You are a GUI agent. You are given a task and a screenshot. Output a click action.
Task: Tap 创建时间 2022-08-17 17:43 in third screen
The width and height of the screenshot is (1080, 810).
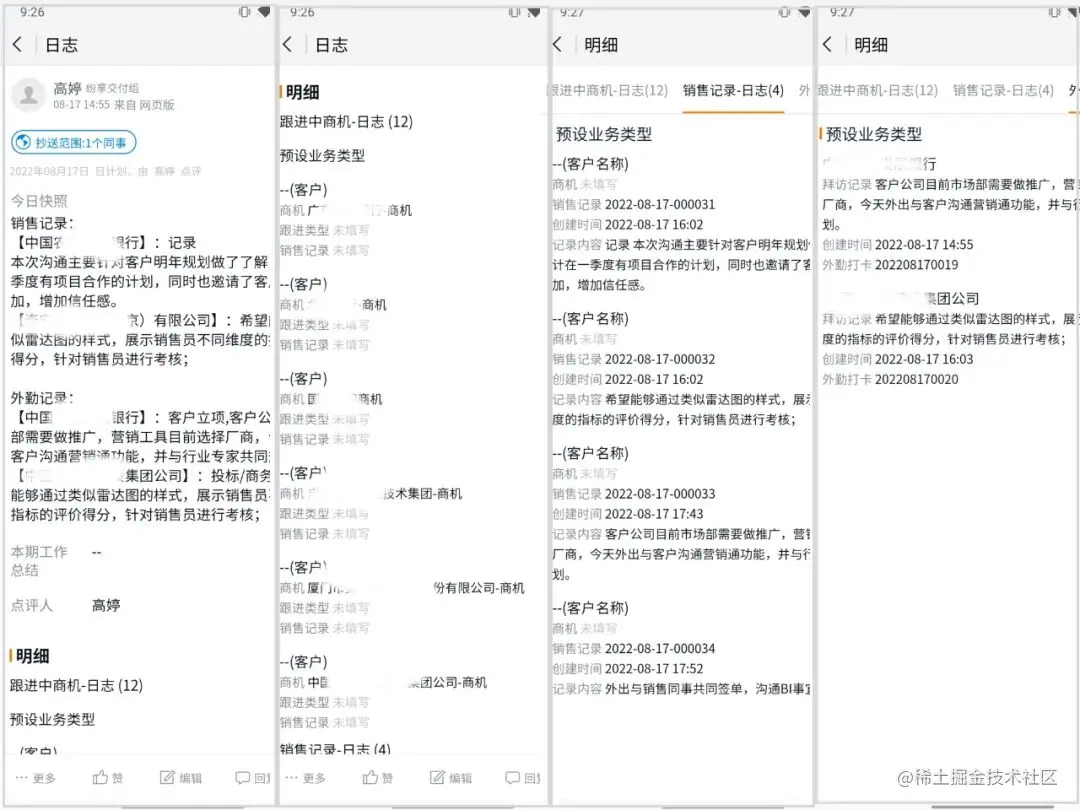click(x=627, y=514)
